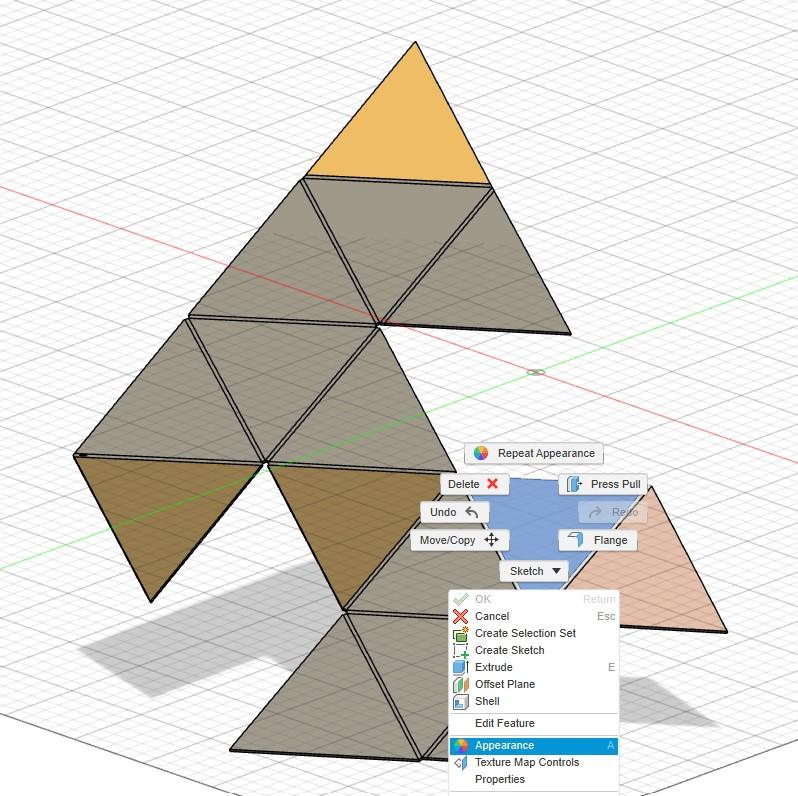Click the Undo button
798x796 pixels.
click(x=454, y=512)
